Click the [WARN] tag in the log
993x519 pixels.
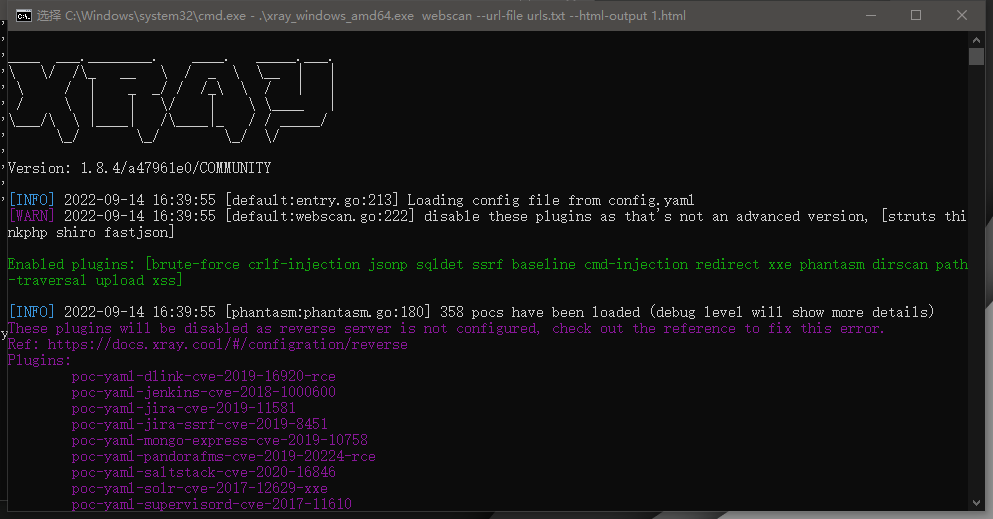coord(32,216)
